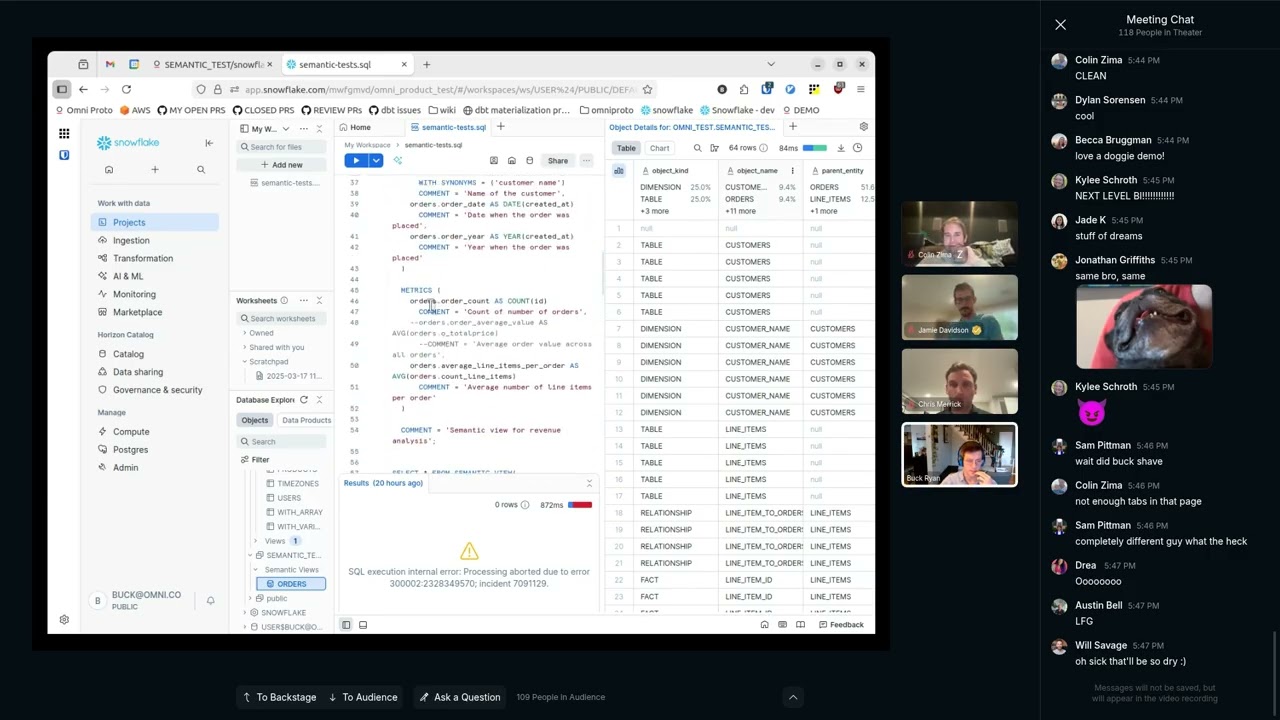Open Projects in the Snowflake sidebar

(x=155, y=222)
